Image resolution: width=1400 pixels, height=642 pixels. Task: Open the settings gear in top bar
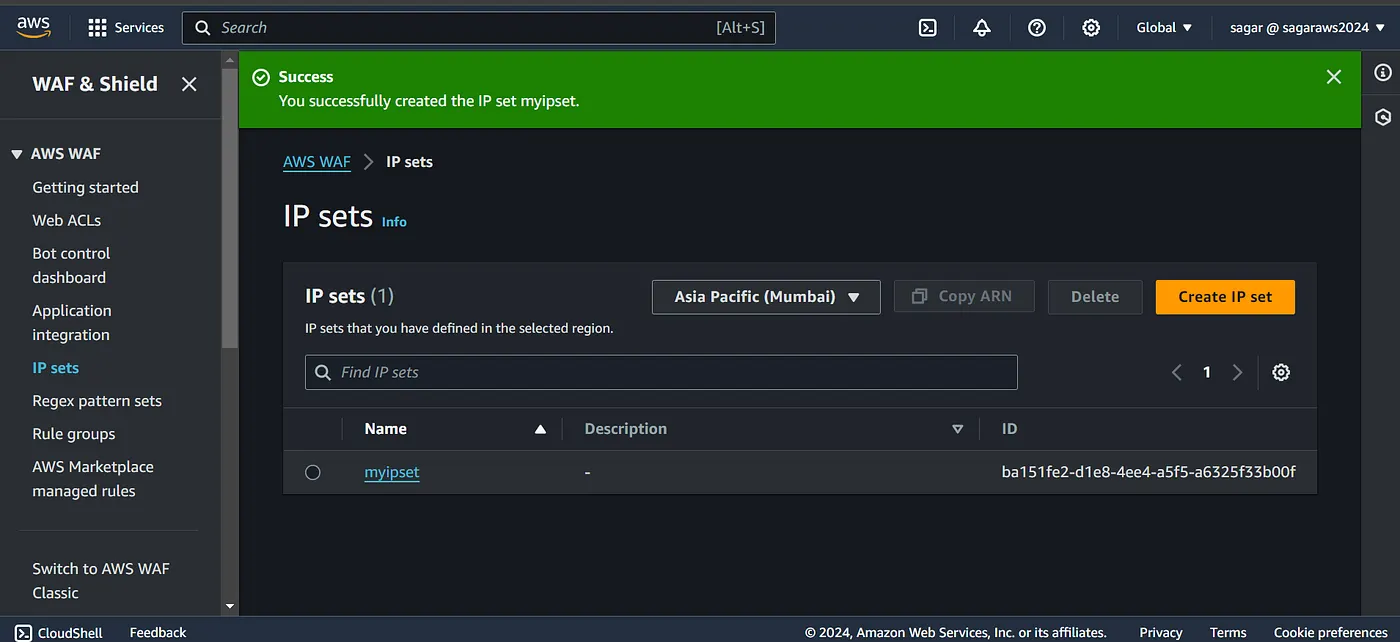pos(1091,28)
